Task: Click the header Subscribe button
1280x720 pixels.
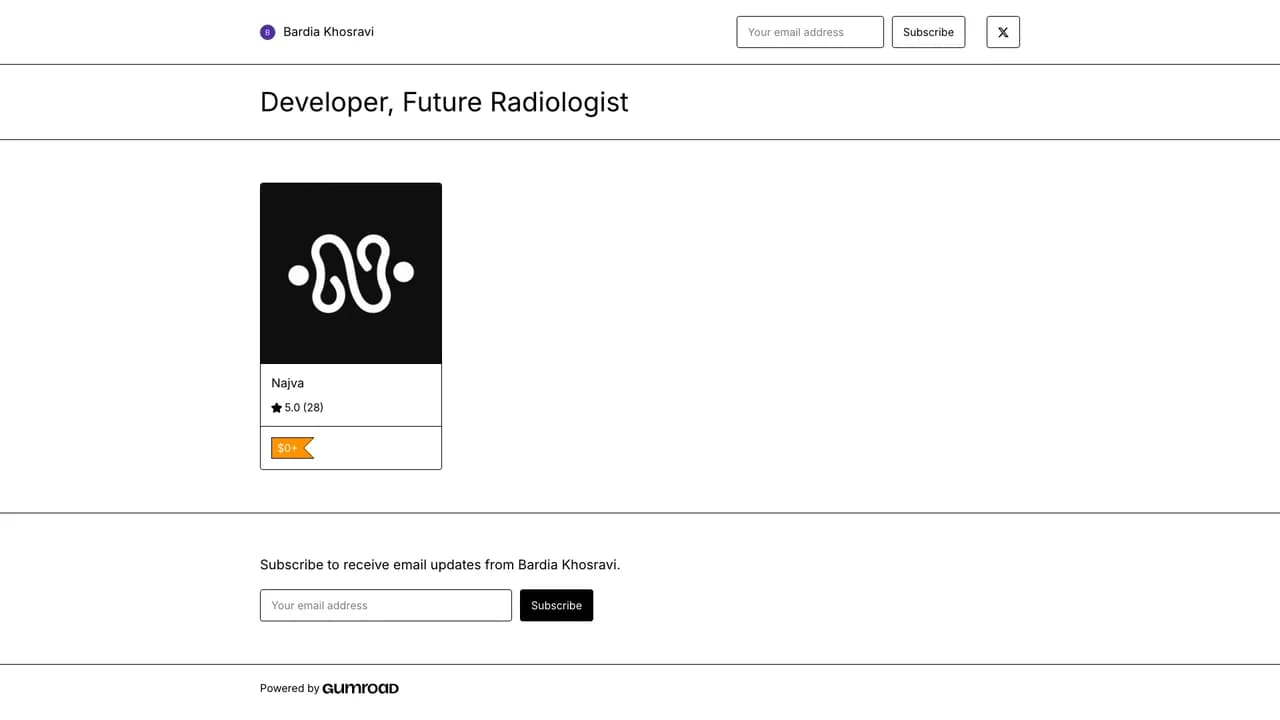Action: coord(928,32)
